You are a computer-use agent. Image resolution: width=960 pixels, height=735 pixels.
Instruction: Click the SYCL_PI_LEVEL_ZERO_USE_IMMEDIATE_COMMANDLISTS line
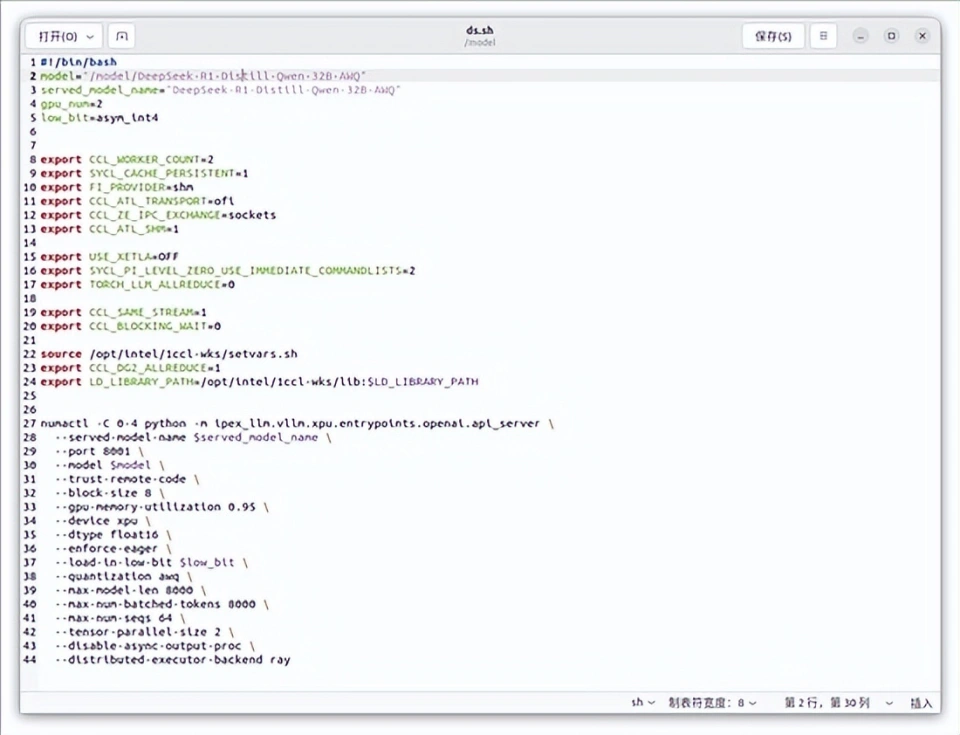coord(228,271)
